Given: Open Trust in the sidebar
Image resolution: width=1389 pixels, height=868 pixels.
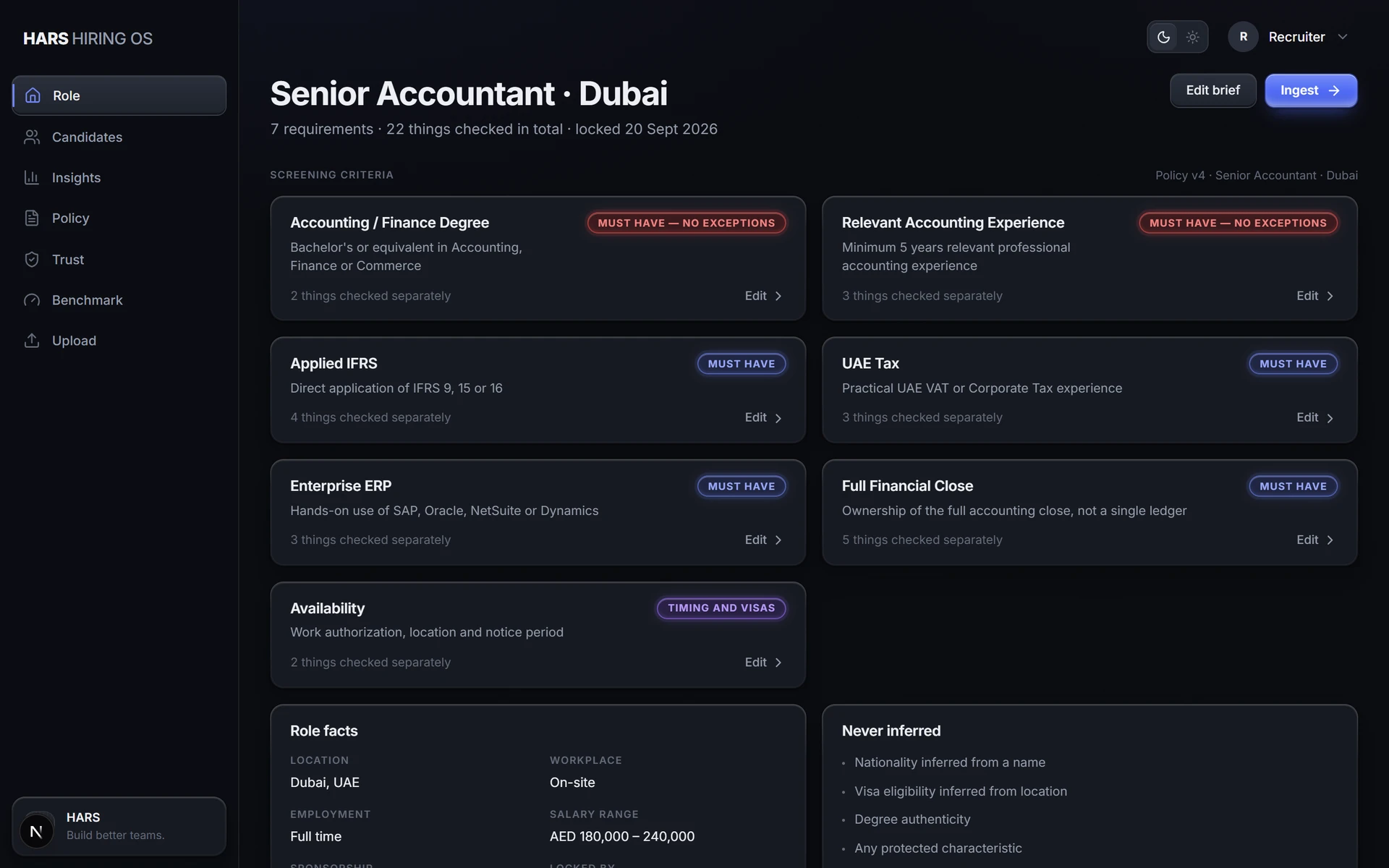Looking at the screenshot, I should pyautogui.click(x=119, y=259).
